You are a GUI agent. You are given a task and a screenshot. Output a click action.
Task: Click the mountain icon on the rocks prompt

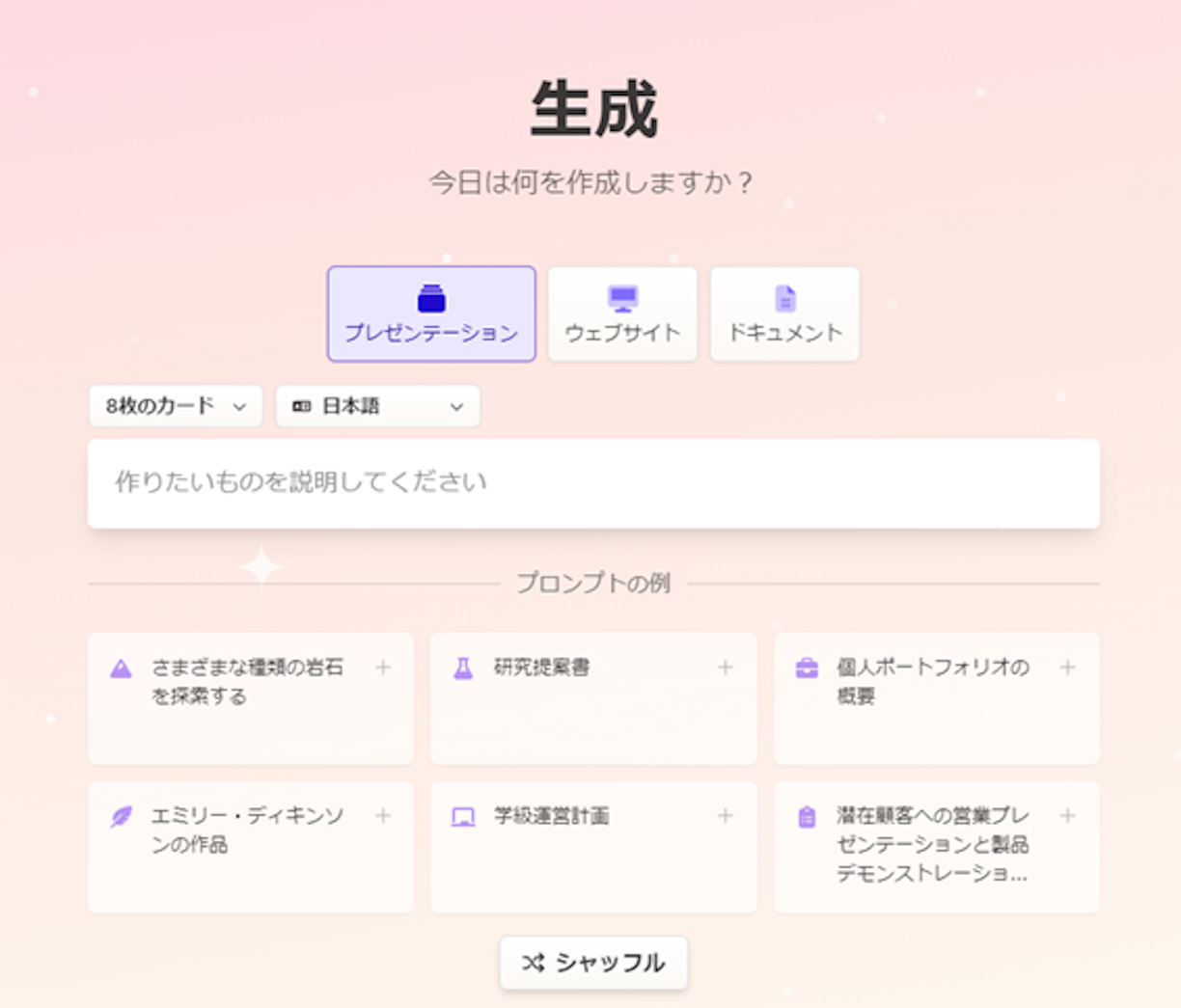121,668
